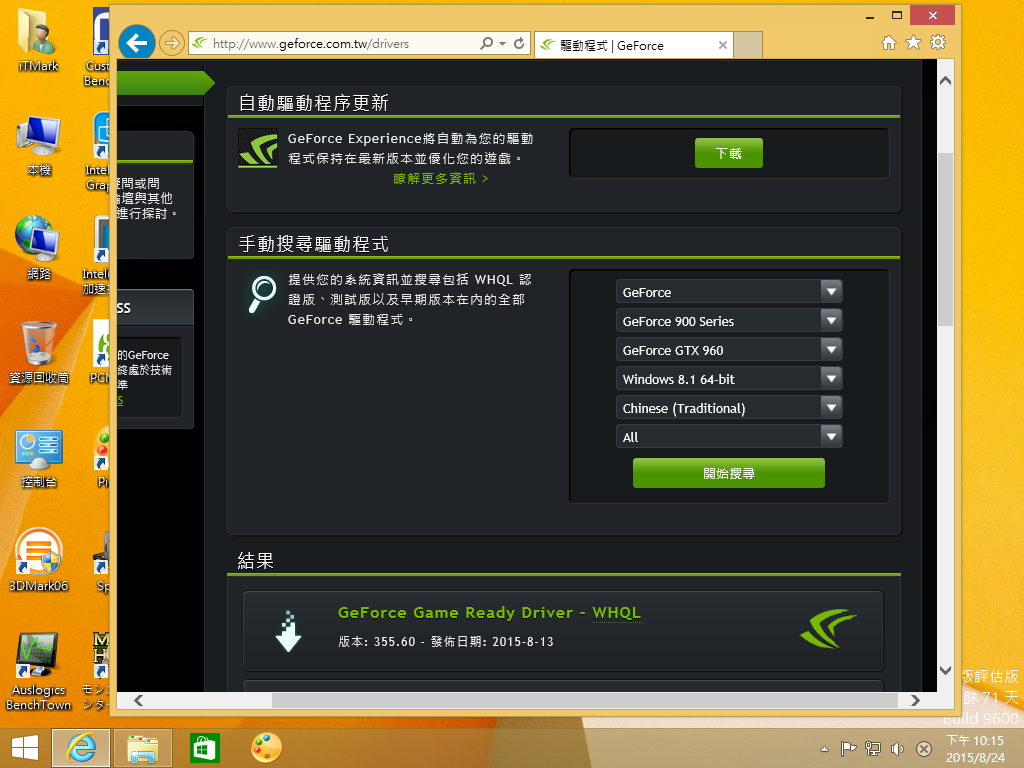Image resolution: width=1024 pixels, height=768 pixels.
Task: Select the 本機 desktop icon
Action: (38, 145)
